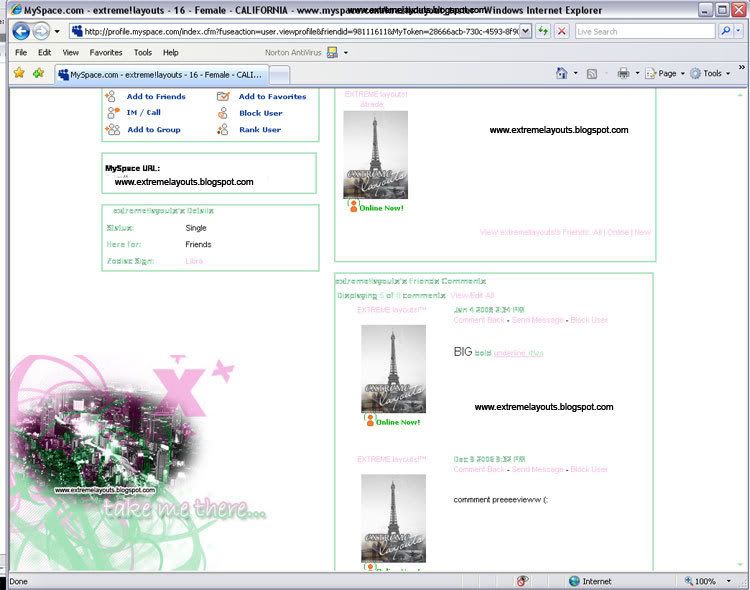The image size is (750, 590).
Task: Click the Add to Friends person icon
Action: tap(110, 96)
